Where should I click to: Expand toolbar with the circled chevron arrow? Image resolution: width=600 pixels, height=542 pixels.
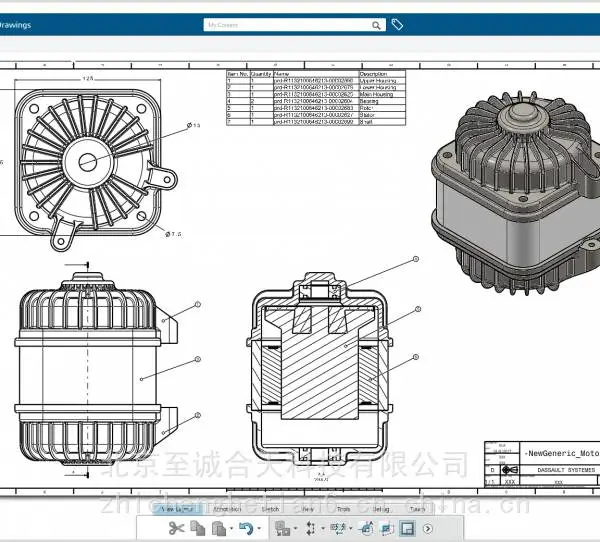pyautogui.click(x=428, y=529)
